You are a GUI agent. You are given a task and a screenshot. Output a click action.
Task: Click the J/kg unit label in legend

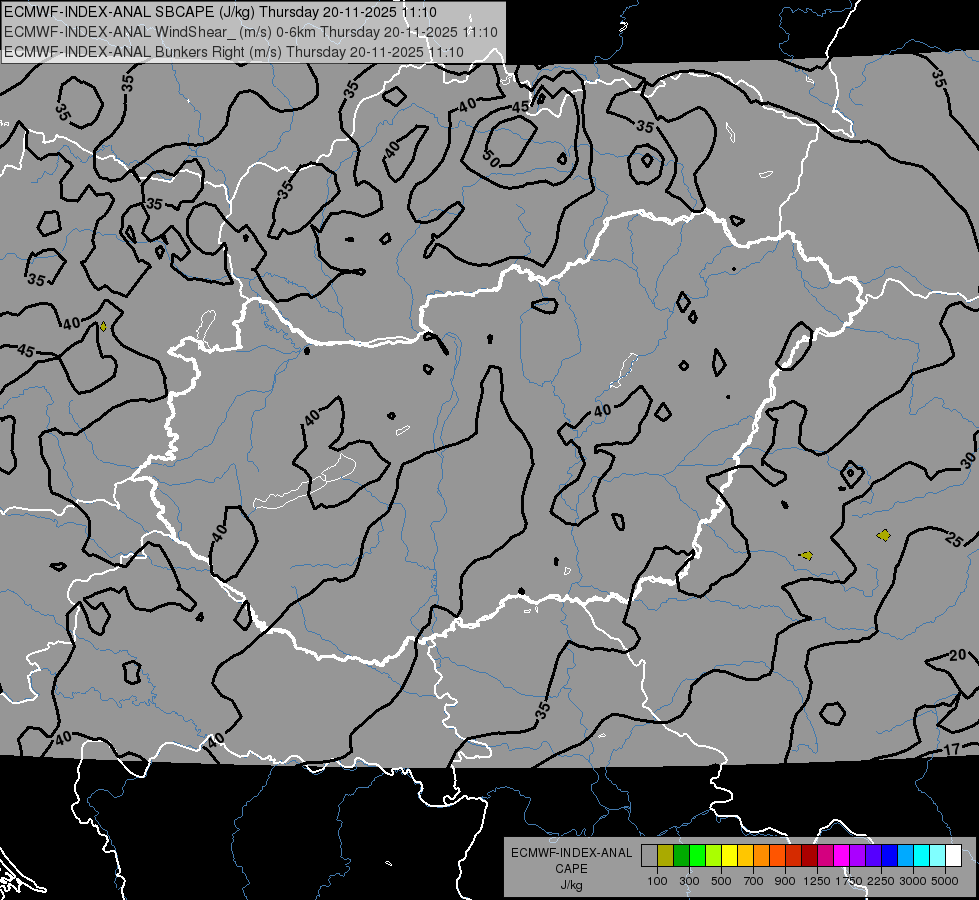(571, 885)
